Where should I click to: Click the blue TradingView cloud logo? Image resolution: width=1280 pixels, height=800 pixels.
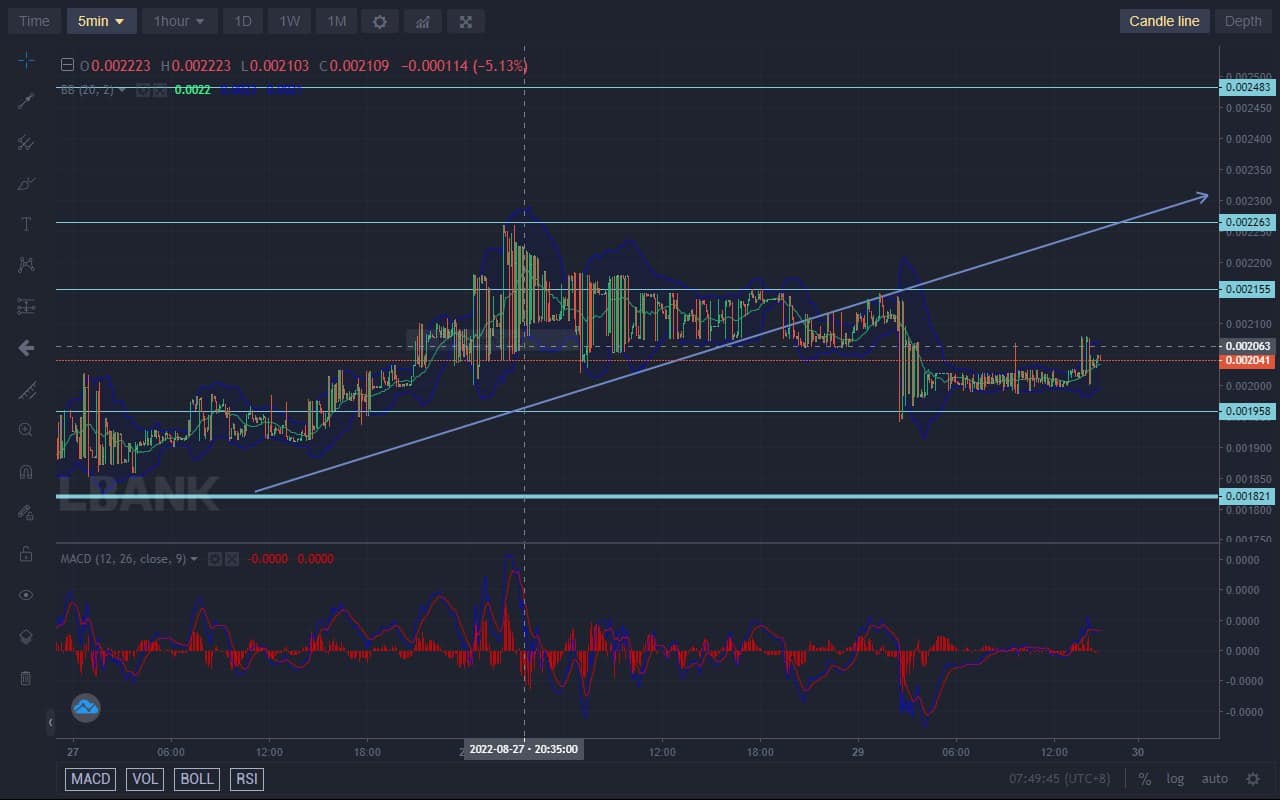pos(85,708)
